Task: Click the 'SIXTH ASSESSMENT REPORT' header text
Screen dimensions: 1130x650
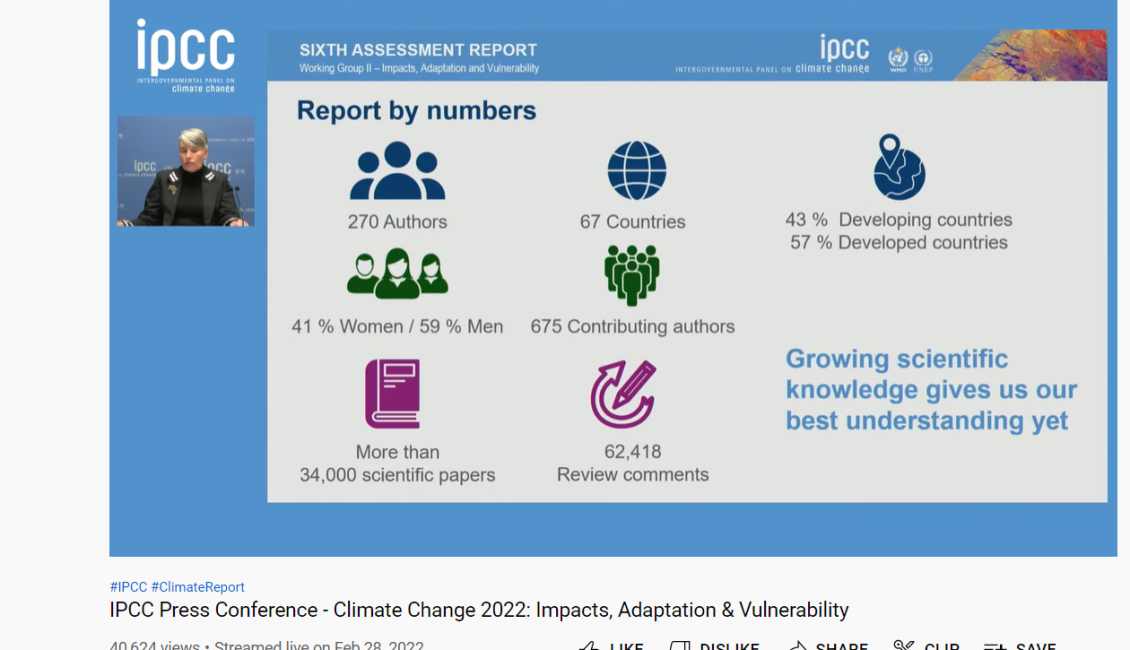Action: (418, 50)
